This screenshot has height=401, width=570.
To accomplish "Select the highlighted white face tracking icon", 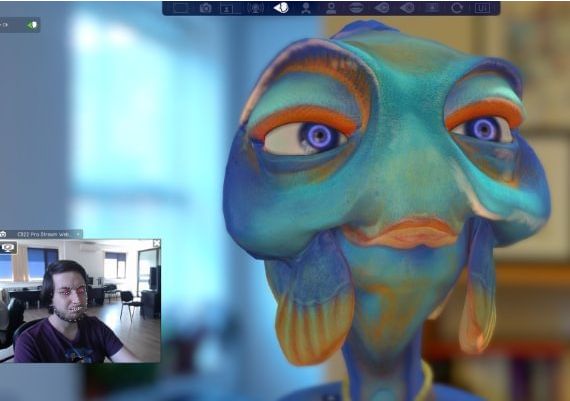I will [x=281, y=8].
